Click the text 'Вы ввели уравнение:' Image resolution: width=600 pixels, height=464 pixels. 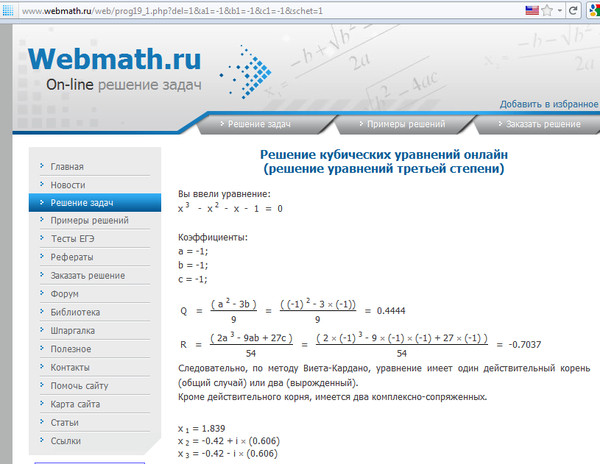pos(224,194)
